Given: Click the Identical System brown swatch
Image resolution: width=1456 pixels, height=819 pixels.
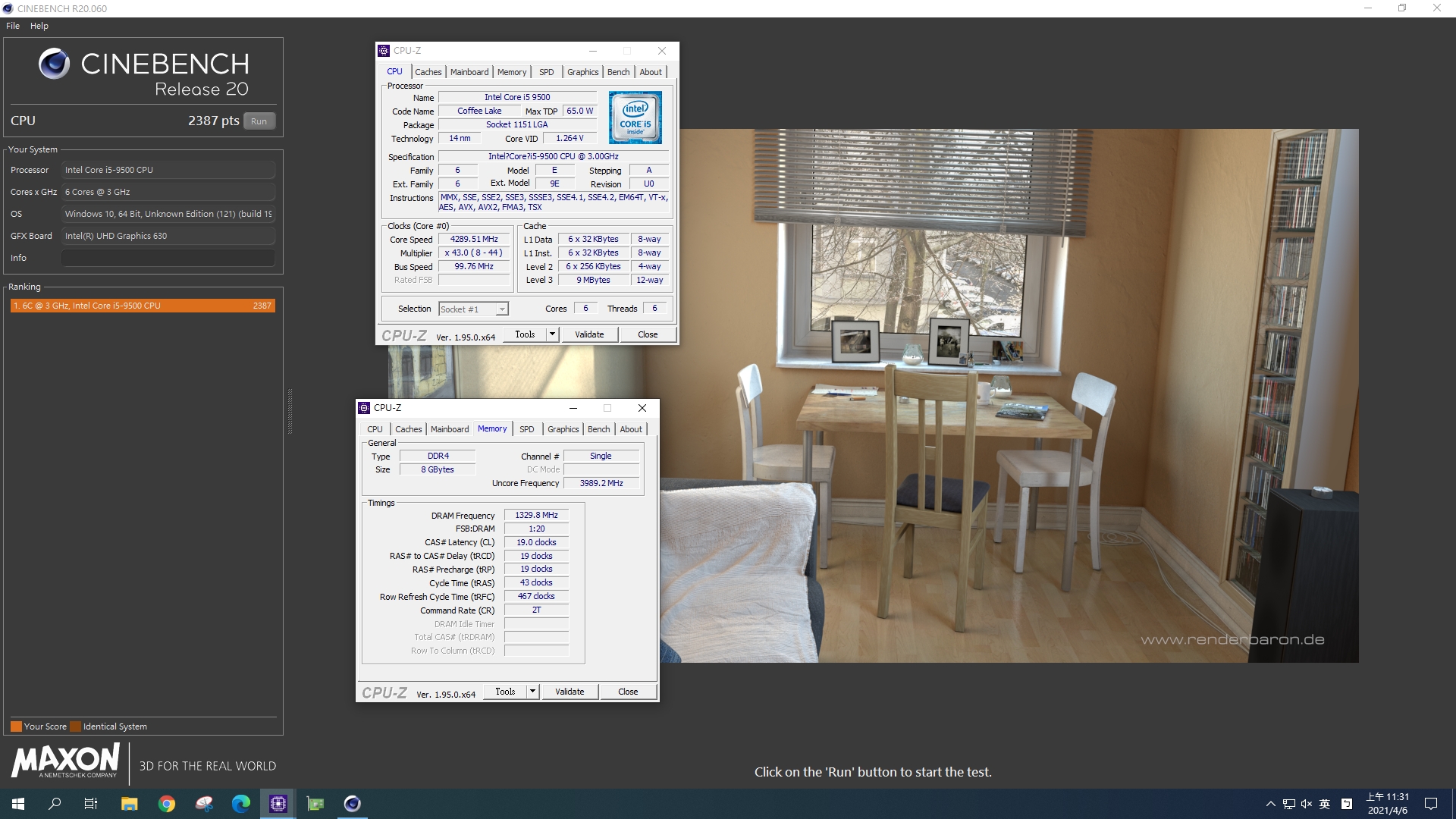Looking at the screenshot, I should click(x=75, y=726).
